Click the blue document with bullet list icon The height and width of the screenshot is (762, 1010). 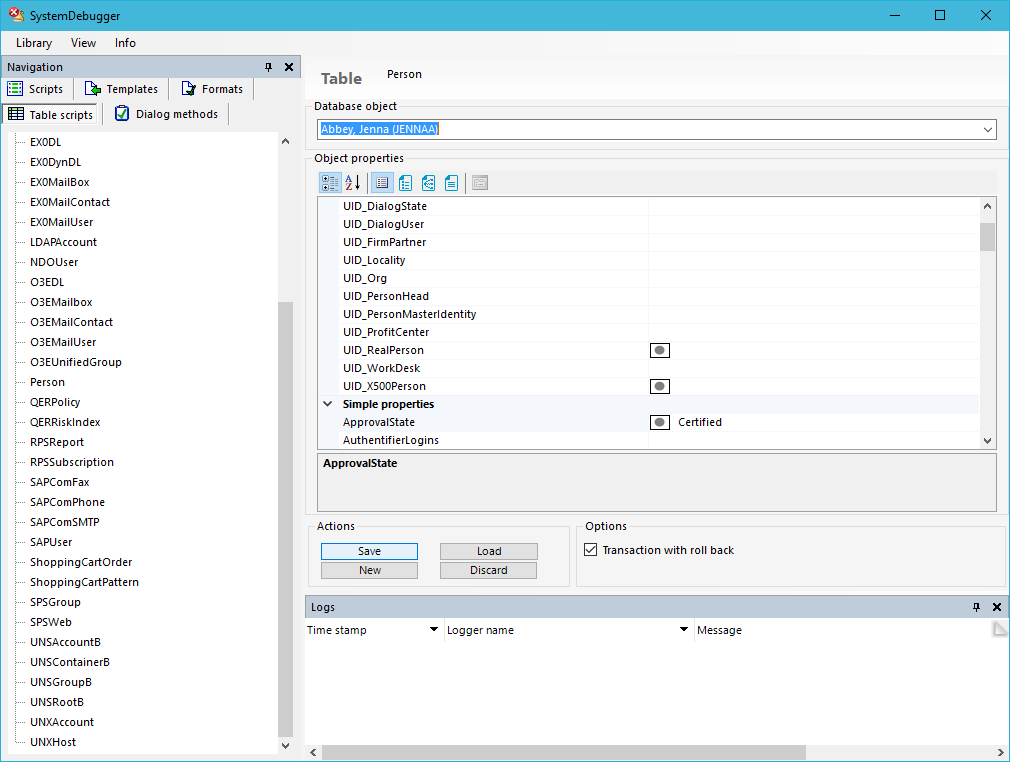point(405,183)
